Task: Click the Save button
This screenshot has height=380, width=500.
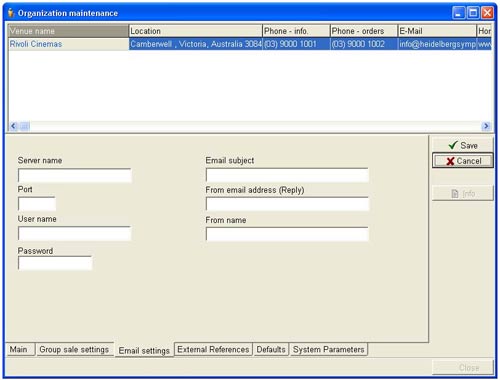Action: coord(463,145)
